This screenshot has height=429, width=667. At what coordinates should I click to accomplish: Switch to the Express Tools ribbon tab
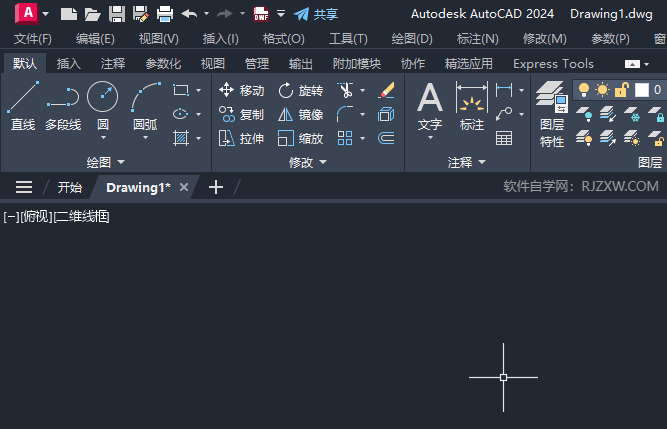point(553,64)
